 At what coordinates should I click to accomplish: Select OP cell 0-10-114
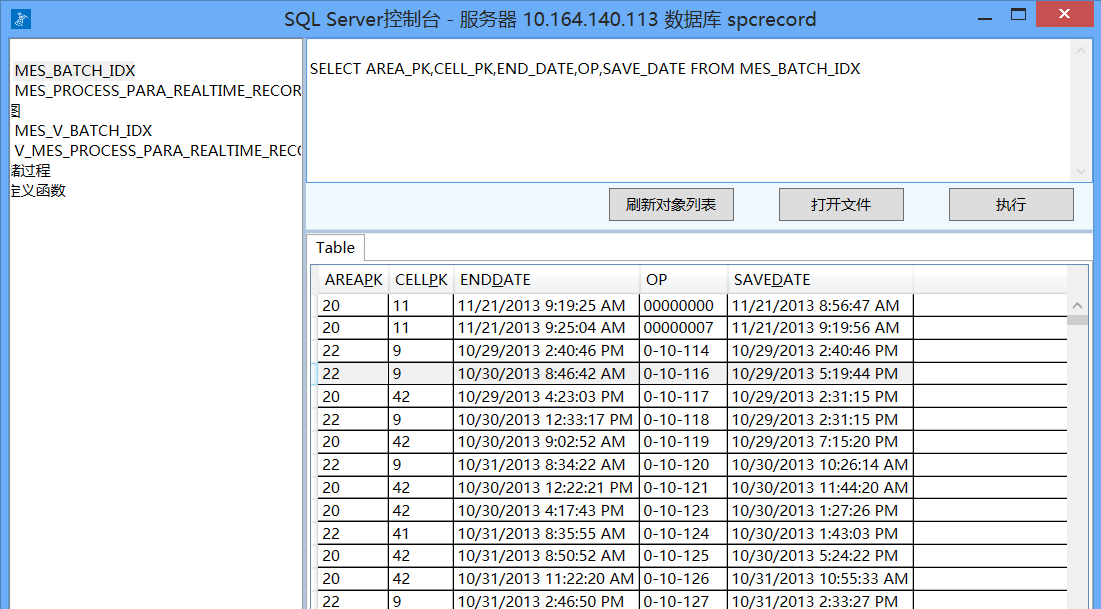[683, 351]
